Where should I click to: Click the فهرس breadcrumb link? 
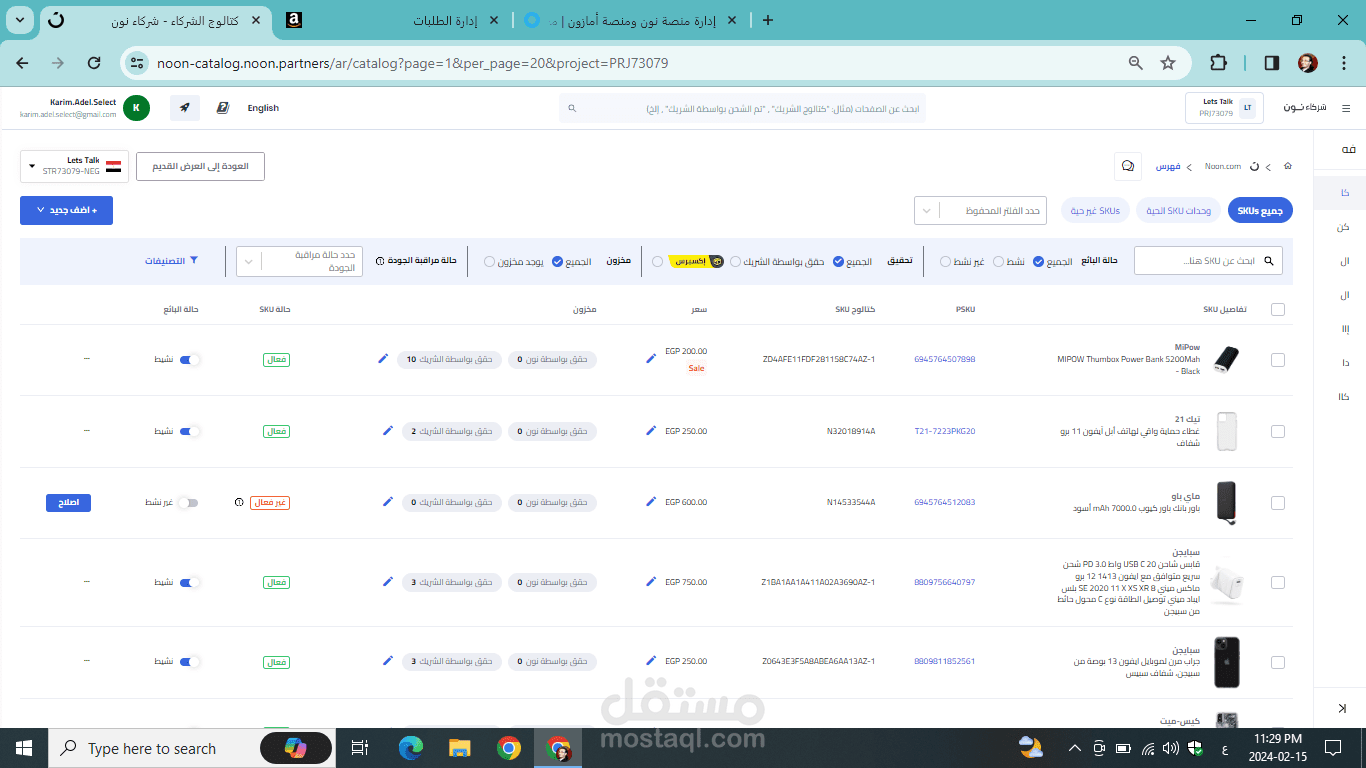click(x=1168, y=166)
